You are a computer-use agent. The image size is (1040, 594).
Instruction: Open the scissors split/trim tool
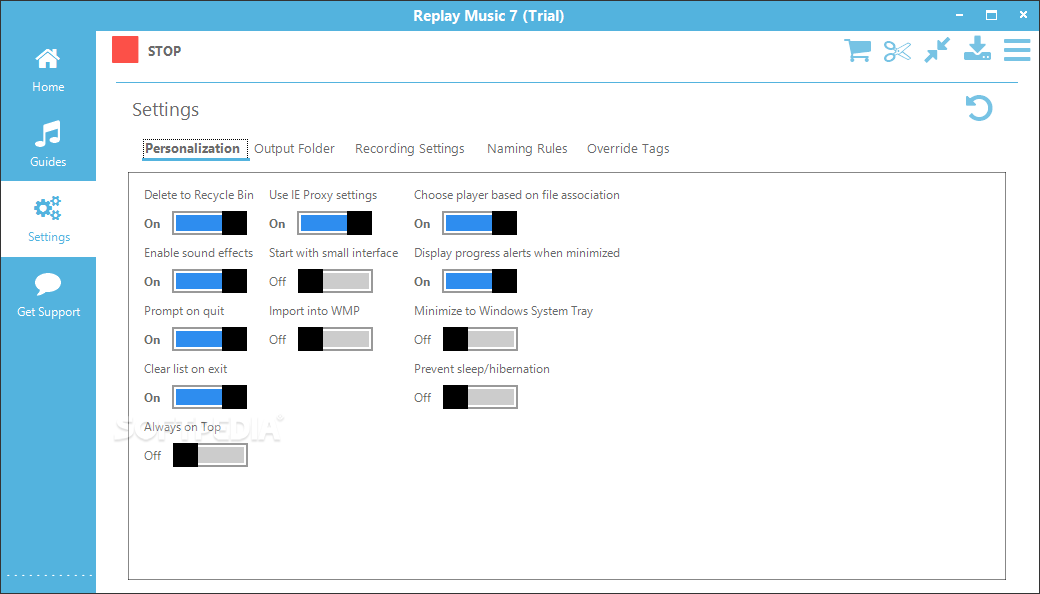tap(897, 51)
